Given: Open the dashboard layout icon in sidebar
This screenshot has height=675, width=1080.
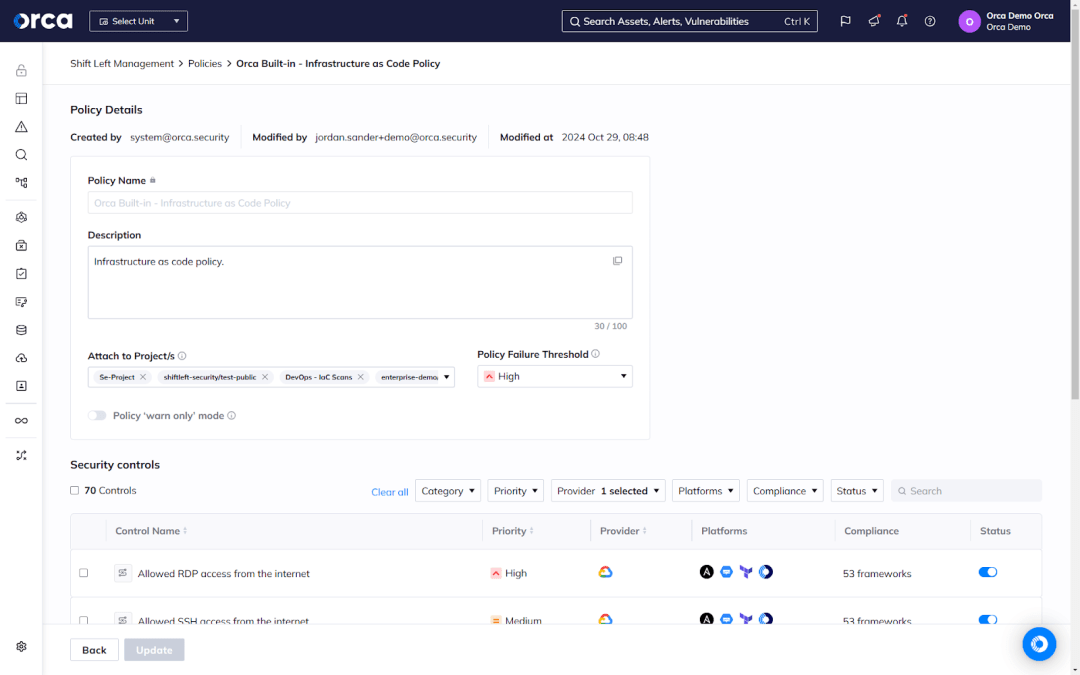Looking at the screenshot, I should (x=21, y=98).
